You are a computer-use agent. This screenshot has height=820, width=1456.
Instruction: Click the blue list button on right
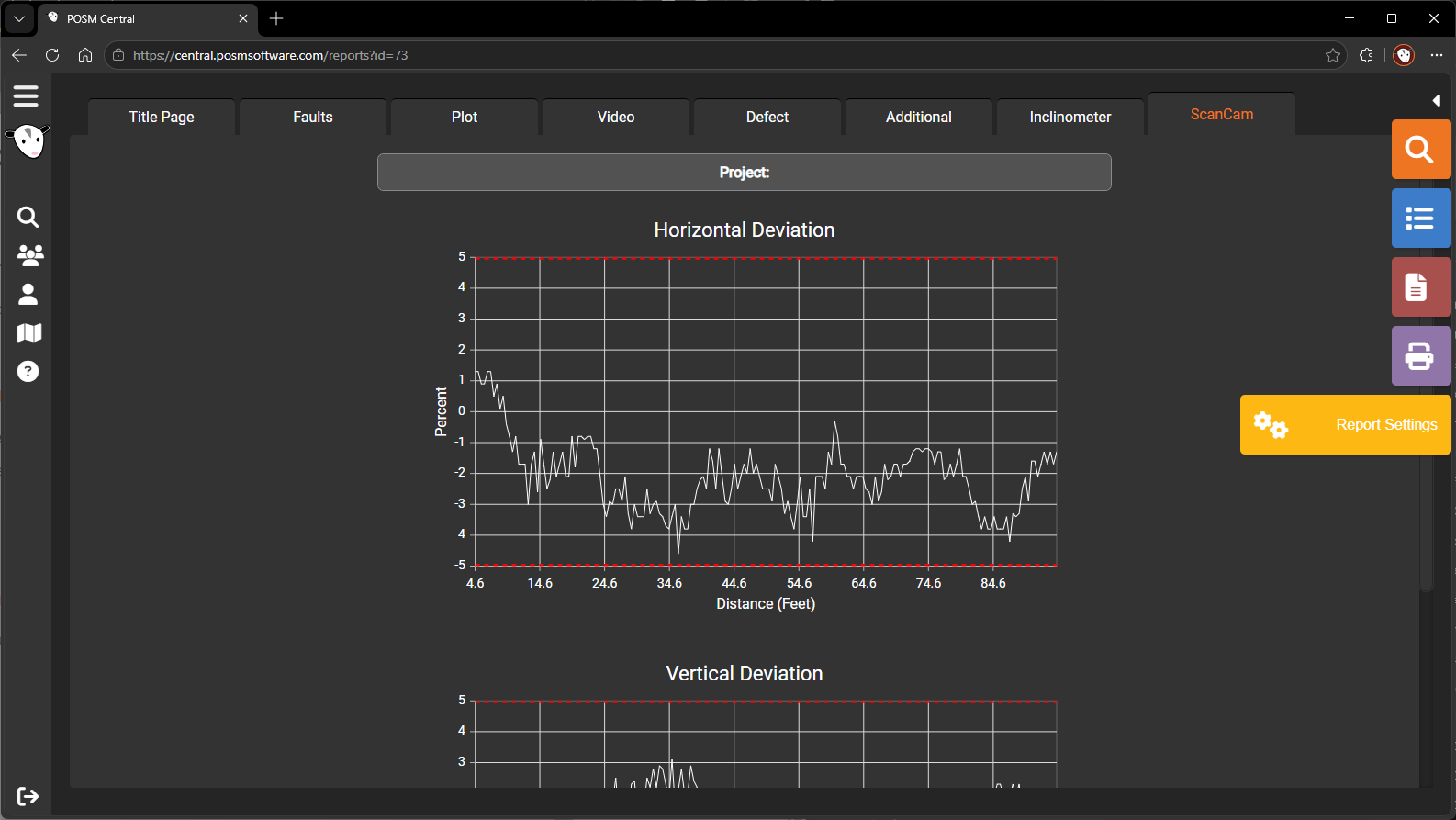point(1420,218)
